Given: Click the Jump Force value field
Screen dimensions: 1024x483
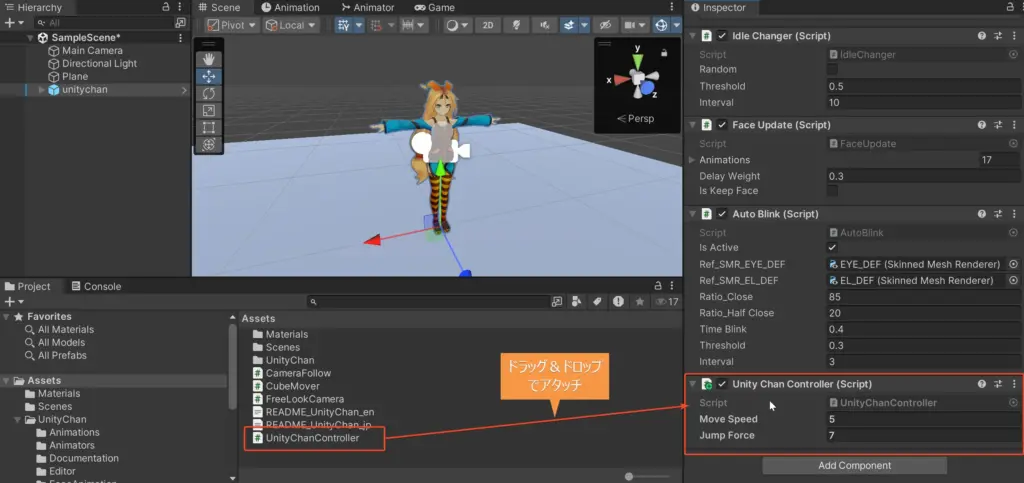Looking at the screenshot, I should pos(923,435).
